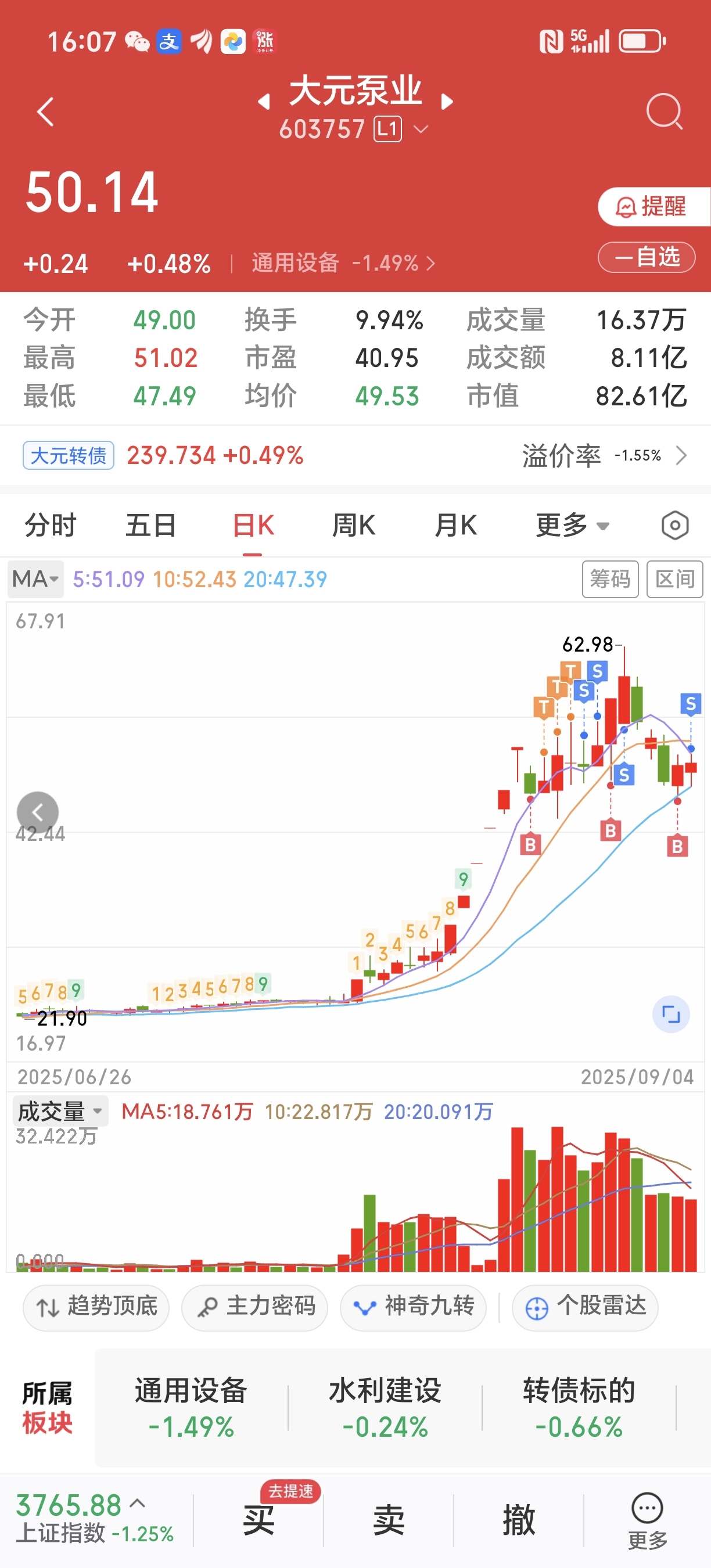The width and height of the screenshot is (711, 1568).
Task: Switch to 月K tab
Action: (x=455, y=526)
